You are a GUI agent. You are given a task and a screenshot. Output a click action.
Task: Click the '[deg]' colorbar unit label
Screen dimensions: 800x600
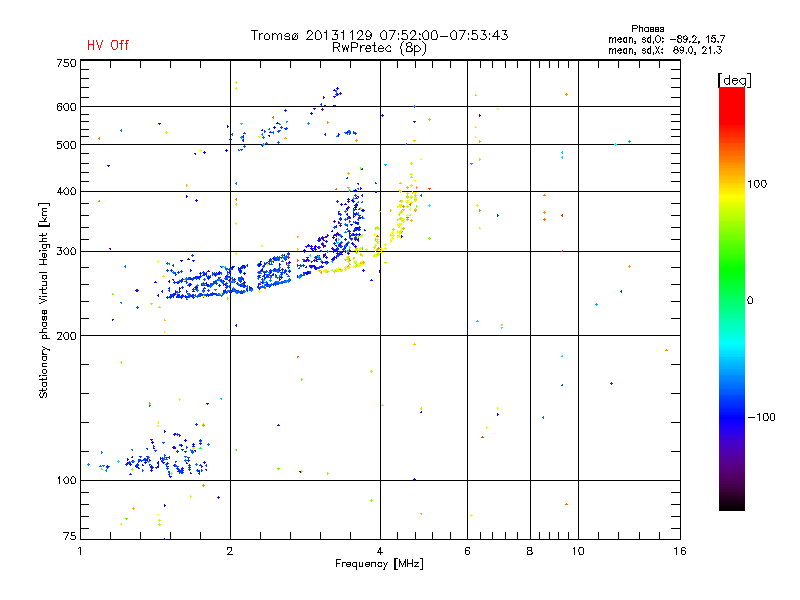coord(734,80)
